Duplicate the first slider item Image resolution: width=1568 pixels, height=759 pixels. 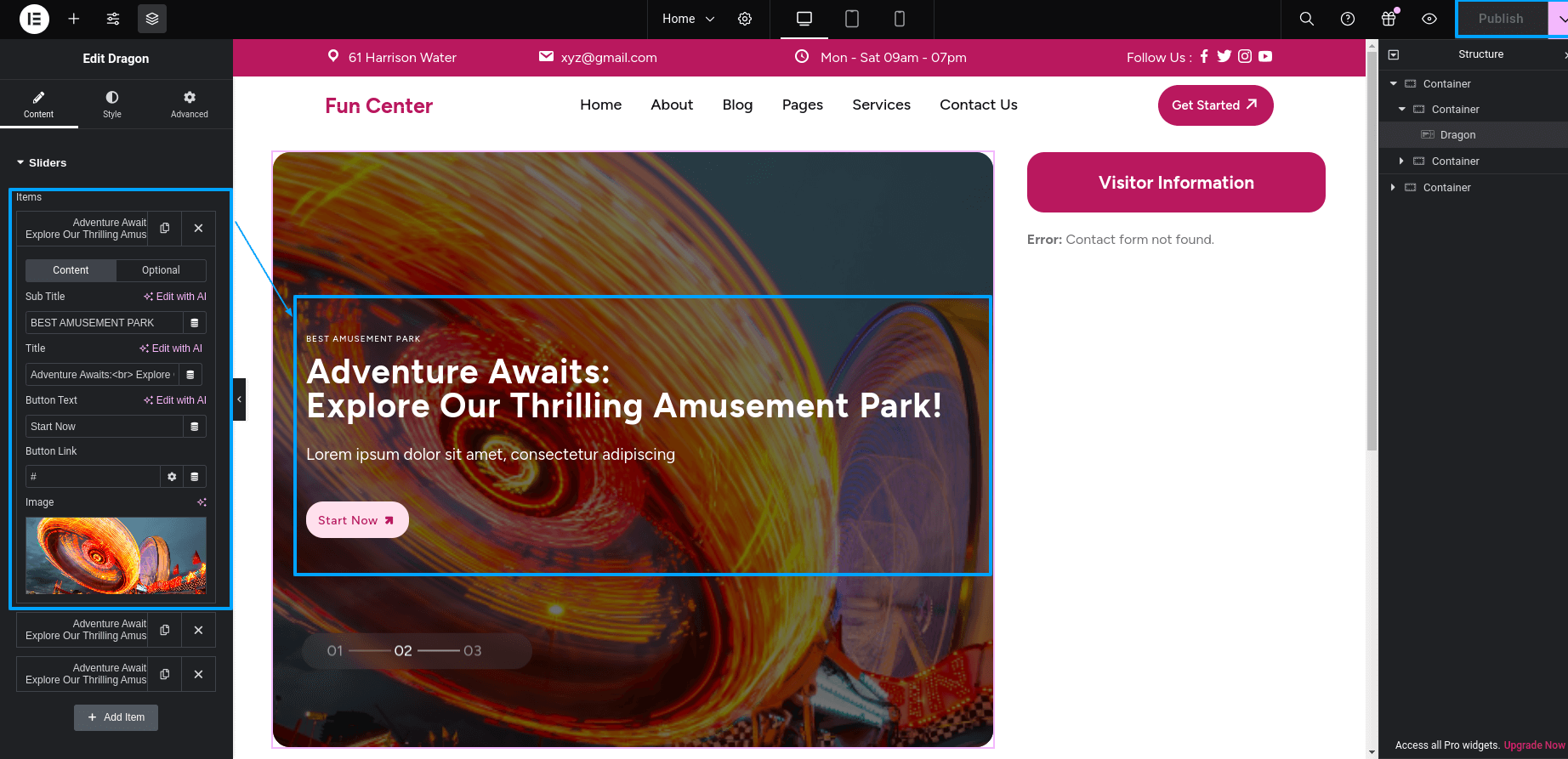(x=165, y=228)
